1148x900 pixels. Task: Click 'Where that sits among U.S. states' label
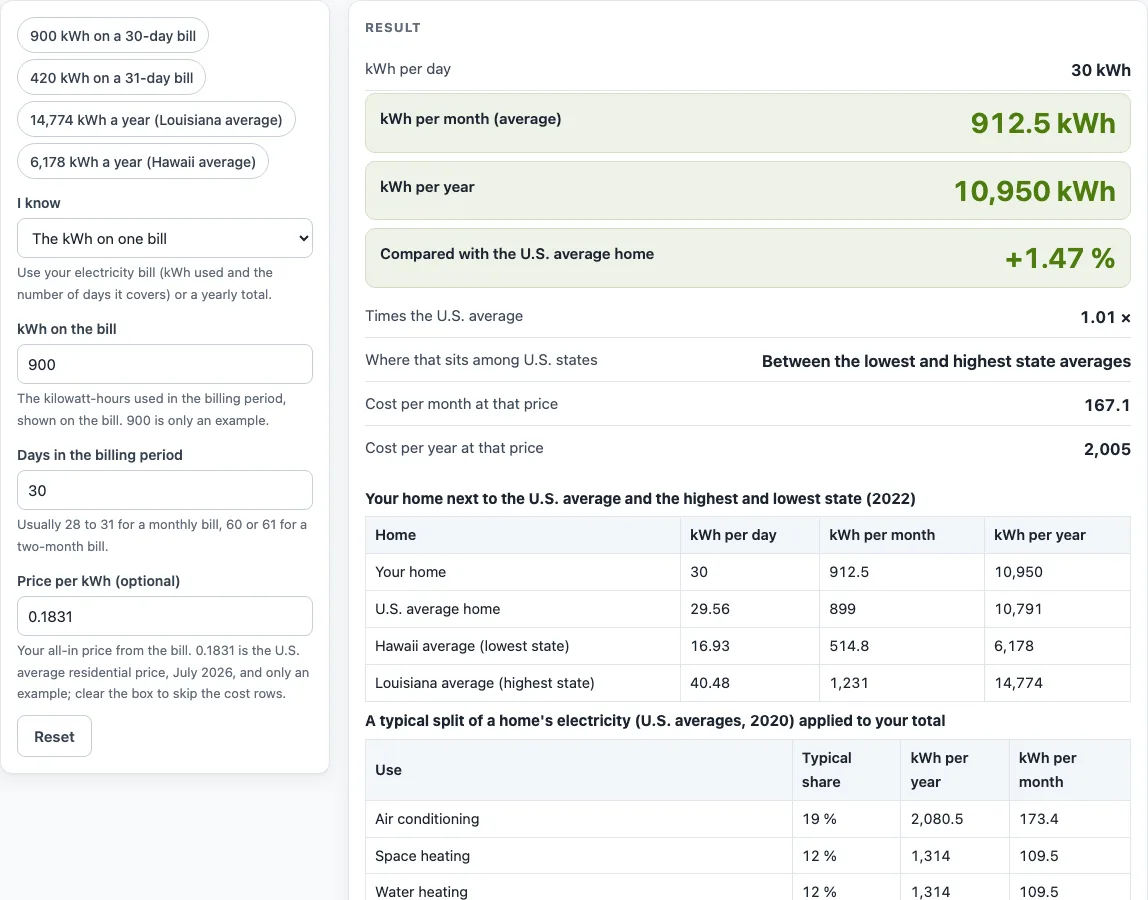(481, 360)
